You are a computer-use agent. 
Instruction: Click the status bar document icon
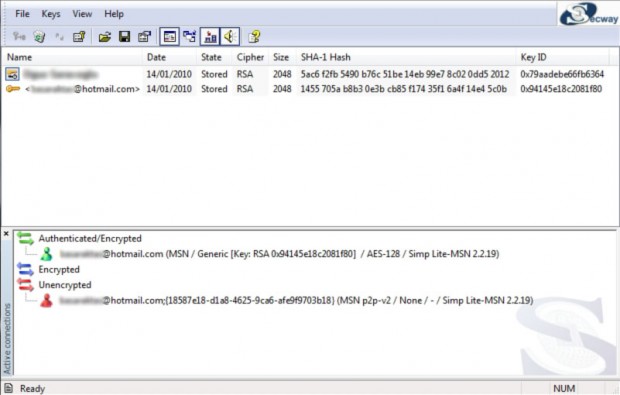(x=8, y=388)
